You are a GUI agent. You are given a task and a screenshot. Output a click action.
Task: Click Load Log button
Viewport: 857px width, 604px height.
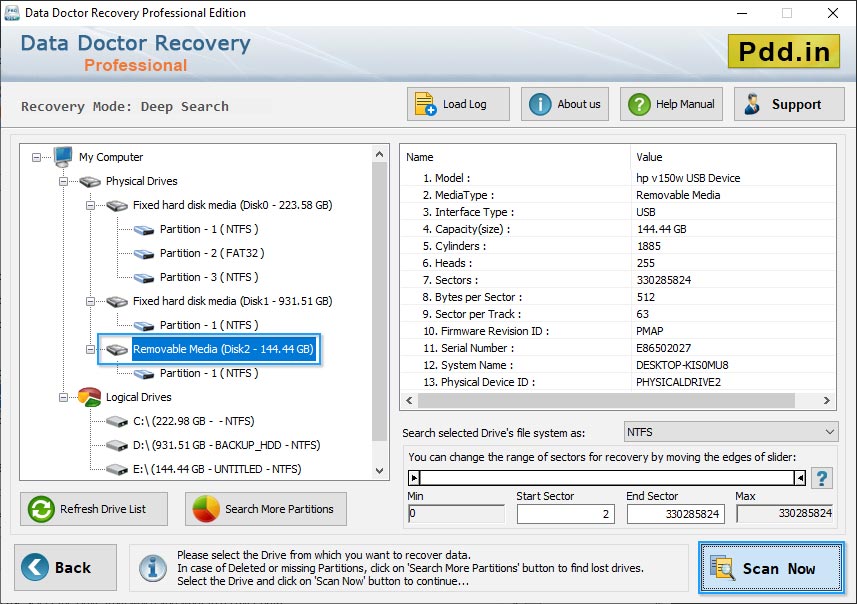[458, 104]
